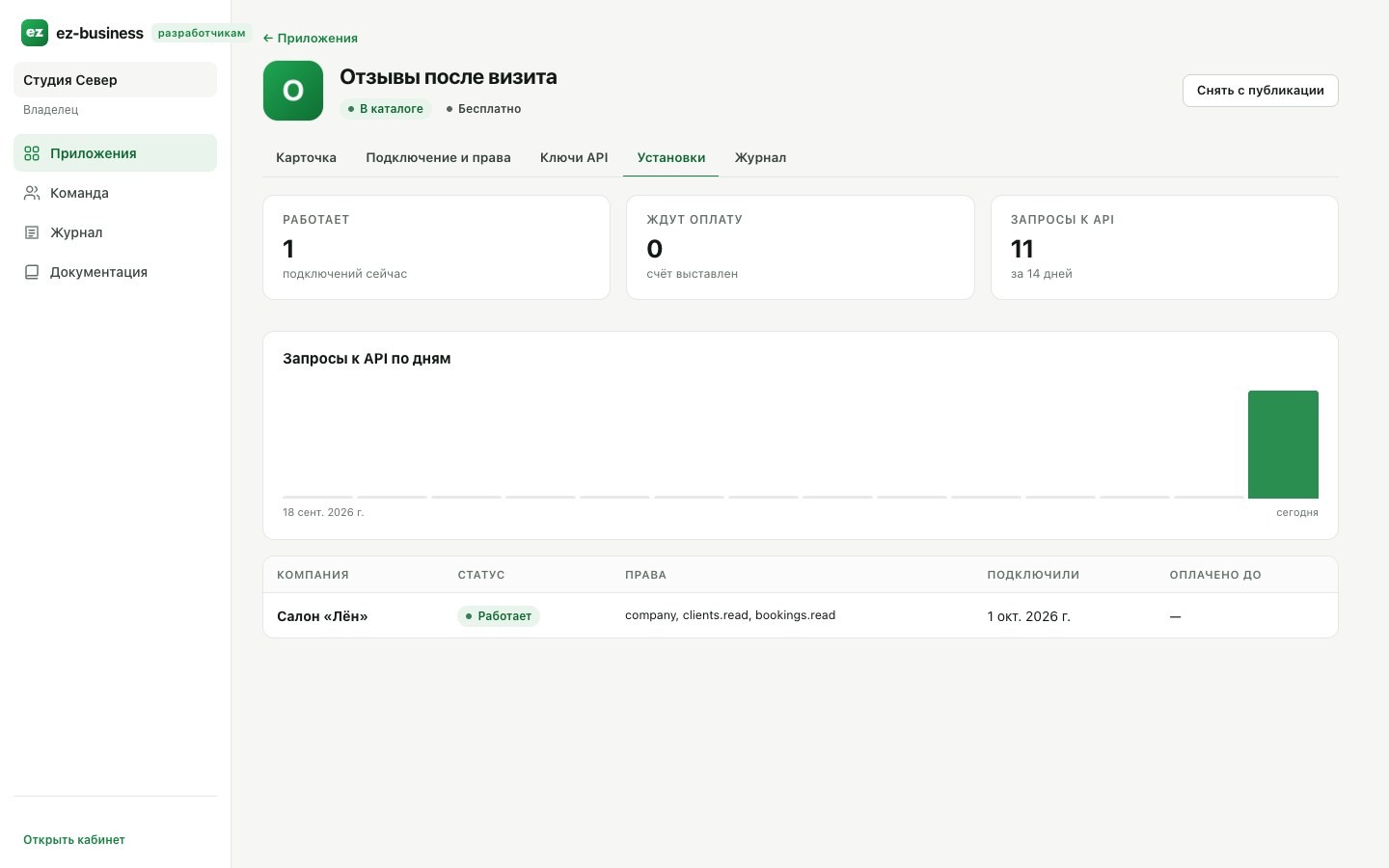Click today's green bar in the chart
1389x868 pixels.
tap(1283, 445)
